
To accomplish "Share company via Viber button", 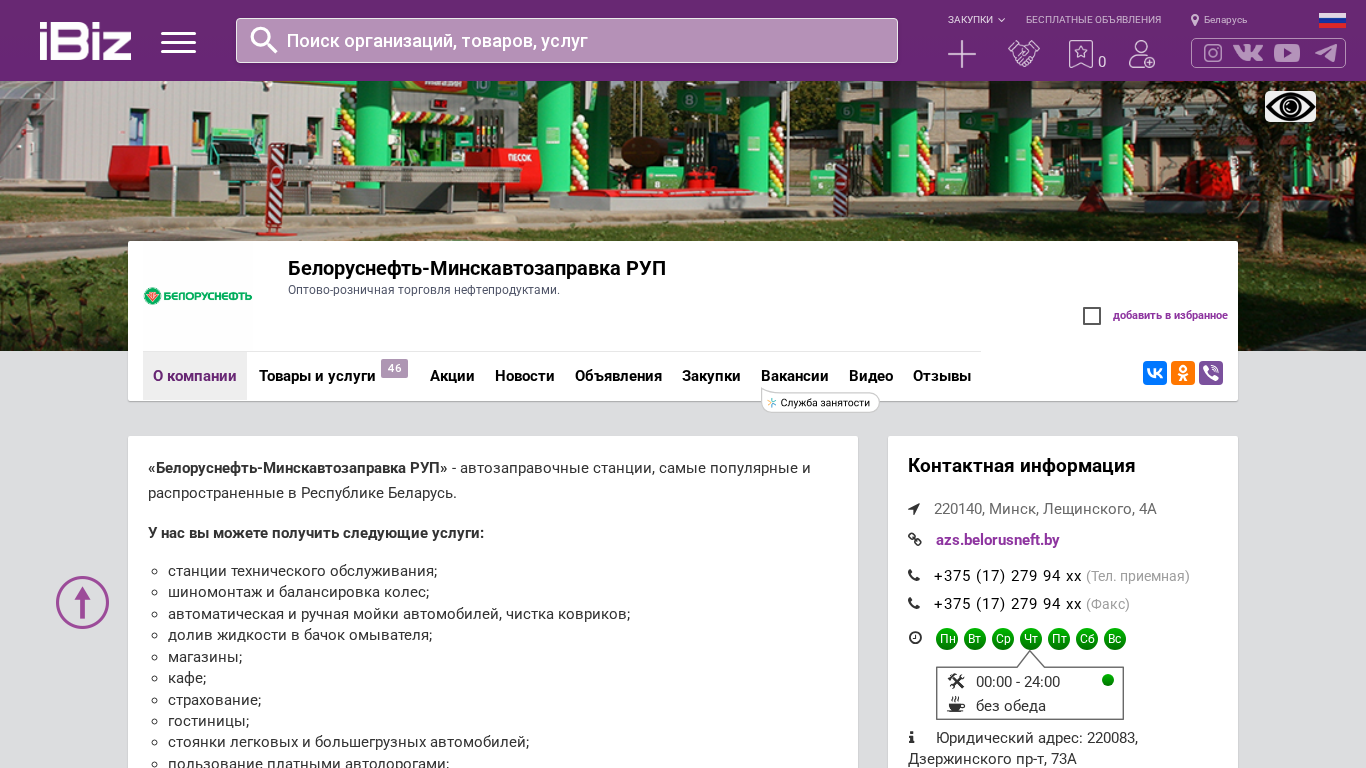I will pyautogui.click(x=1211, y=373).
